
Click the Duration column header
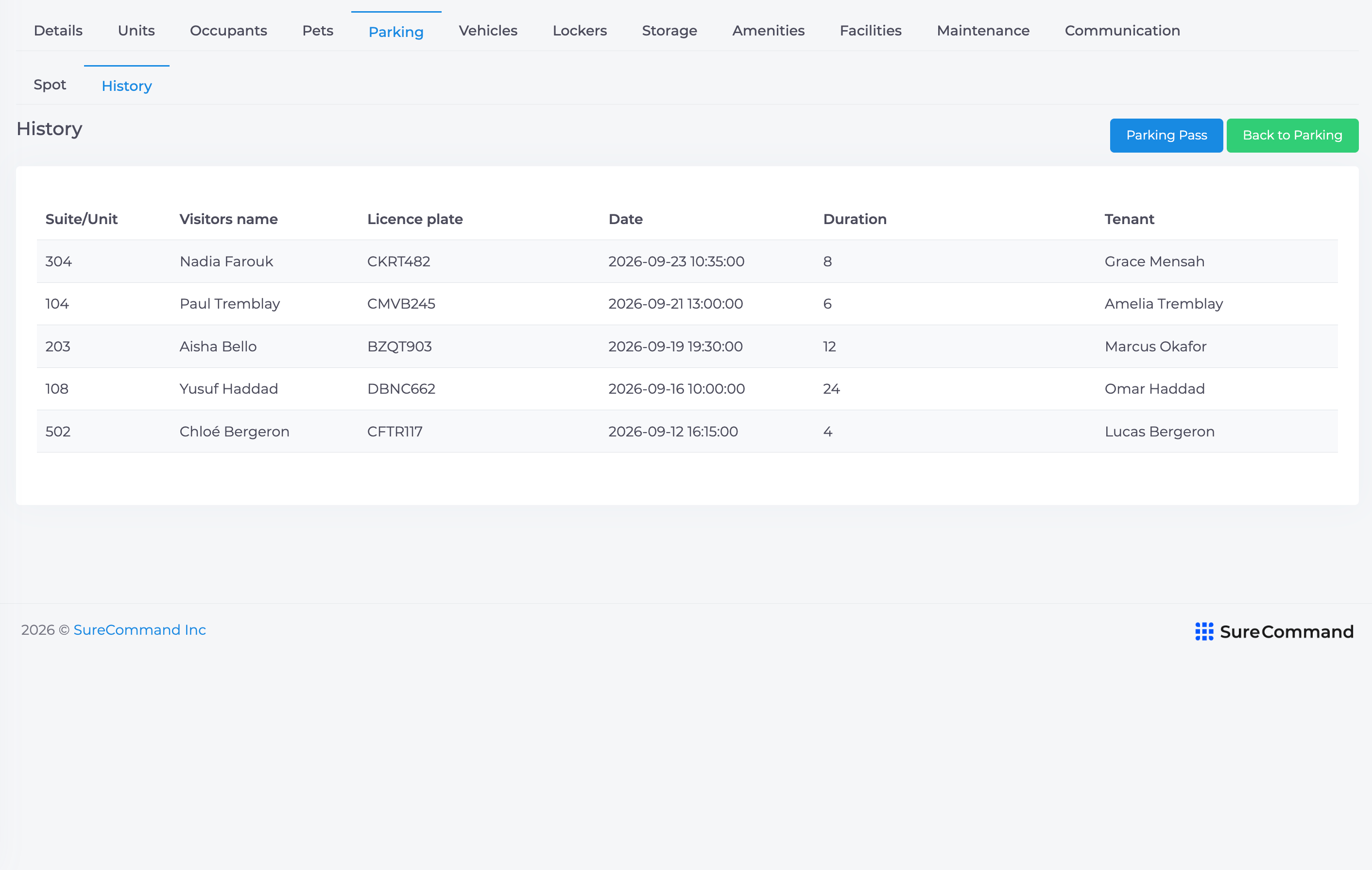[855, 219]
